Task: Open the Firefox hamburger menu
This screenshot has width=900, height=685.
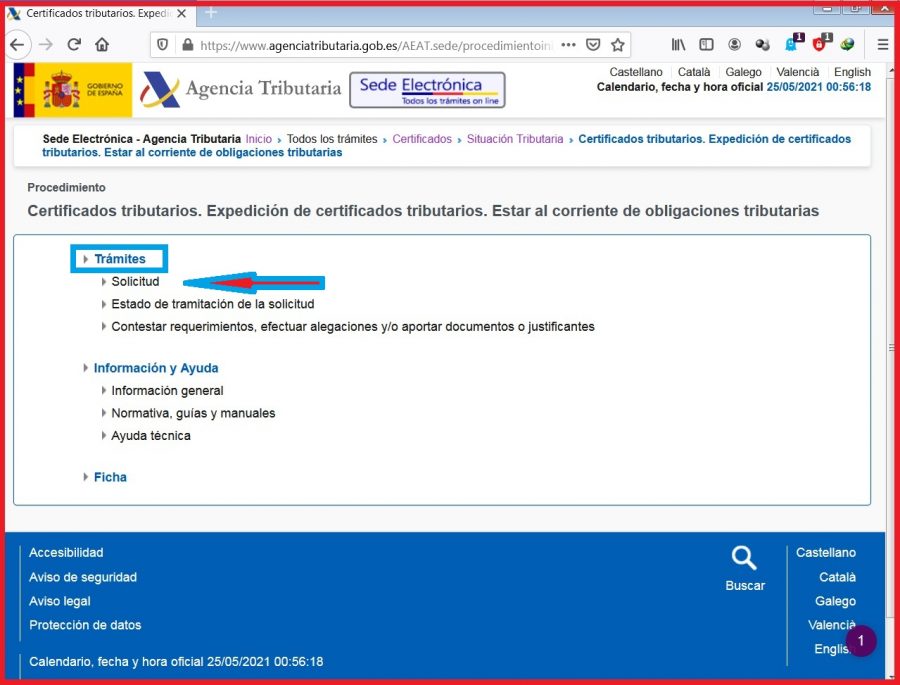Action: (883, 45)
